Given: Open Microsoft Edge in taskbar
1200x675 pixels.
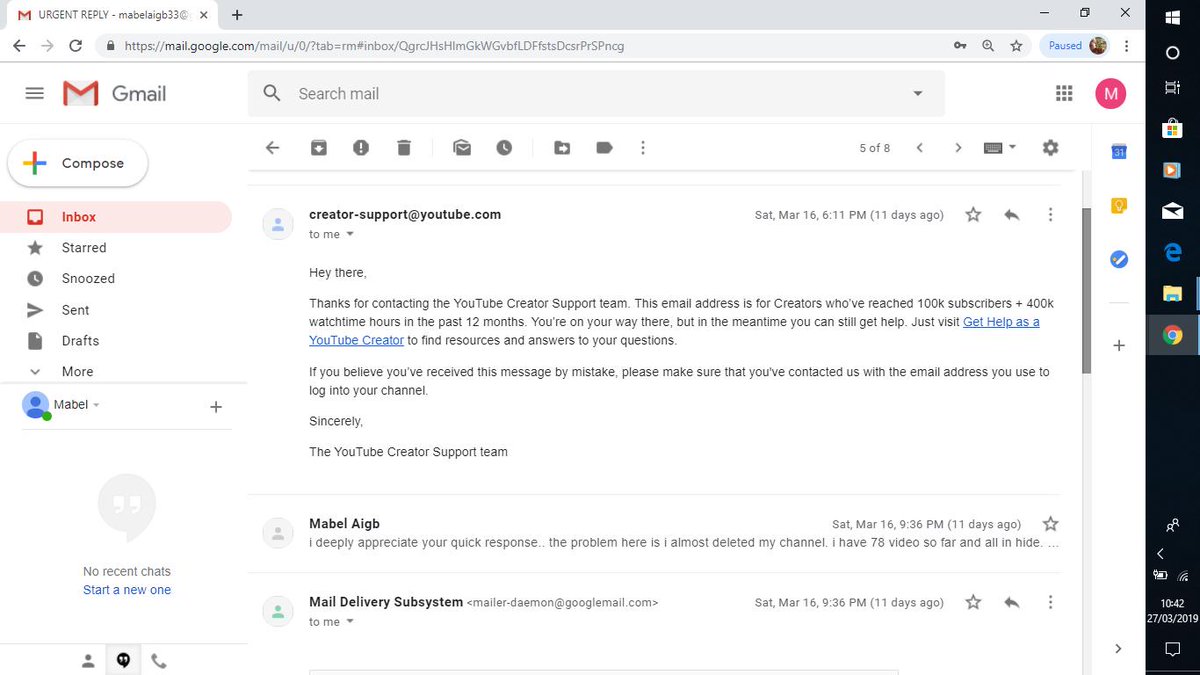Looking at the screenshot, I should (x=1173, y=252).
